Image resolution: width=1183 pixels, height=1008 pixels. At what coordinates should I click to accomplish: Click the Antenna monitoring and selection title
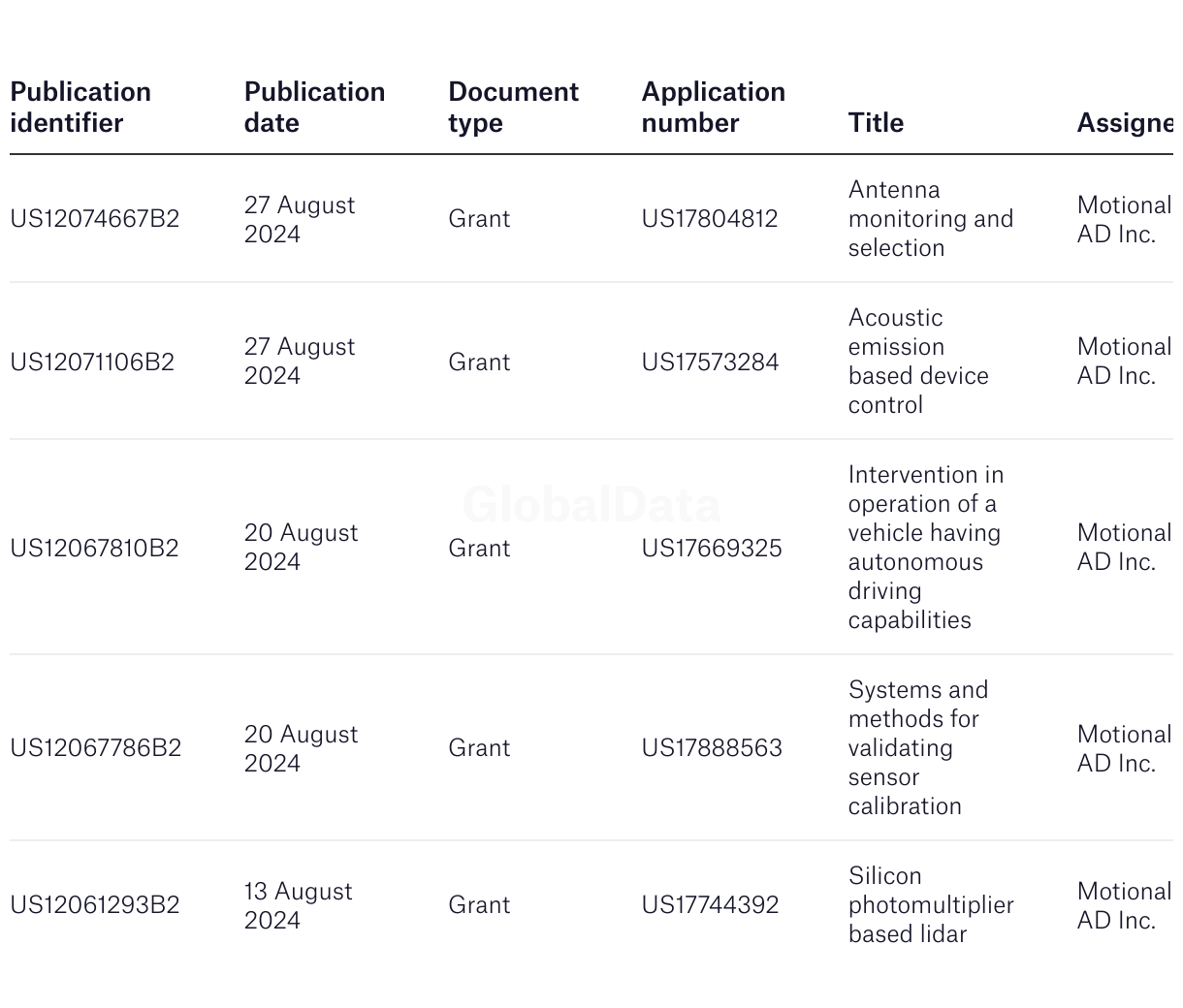930,219
